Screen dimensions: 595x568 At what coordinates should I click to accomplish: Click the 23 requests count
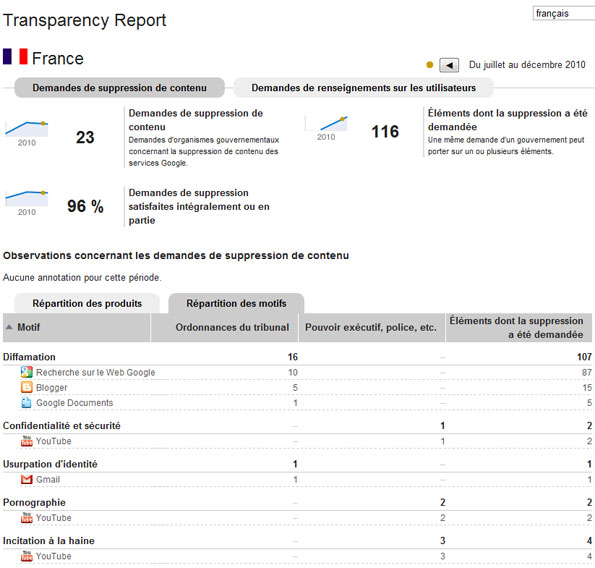point(85,137)
